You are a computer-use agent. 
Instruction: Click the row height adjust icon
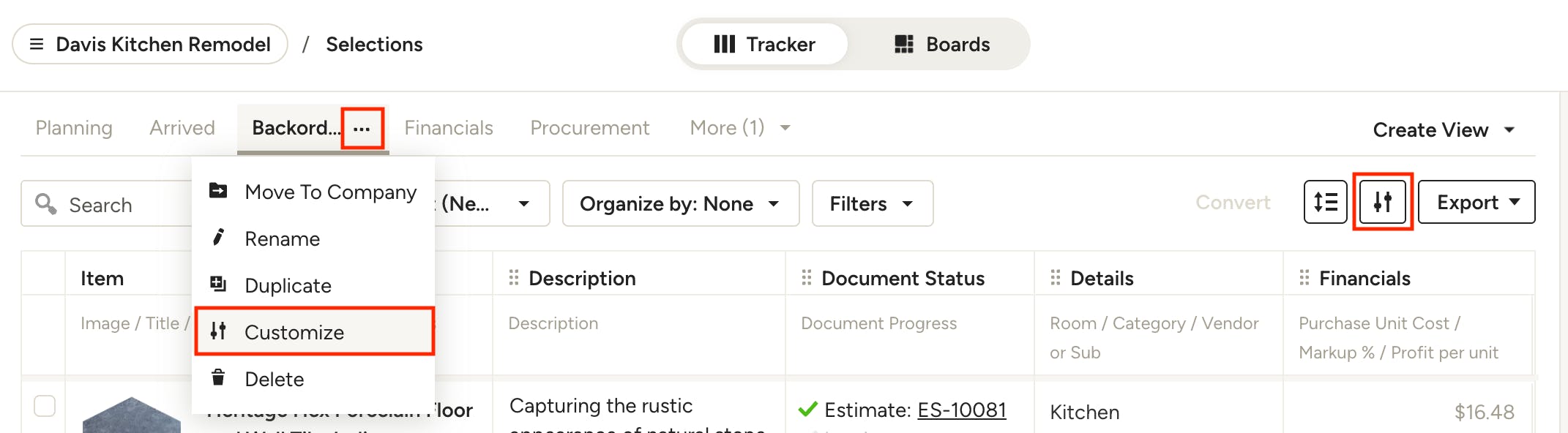point(1325,202)
